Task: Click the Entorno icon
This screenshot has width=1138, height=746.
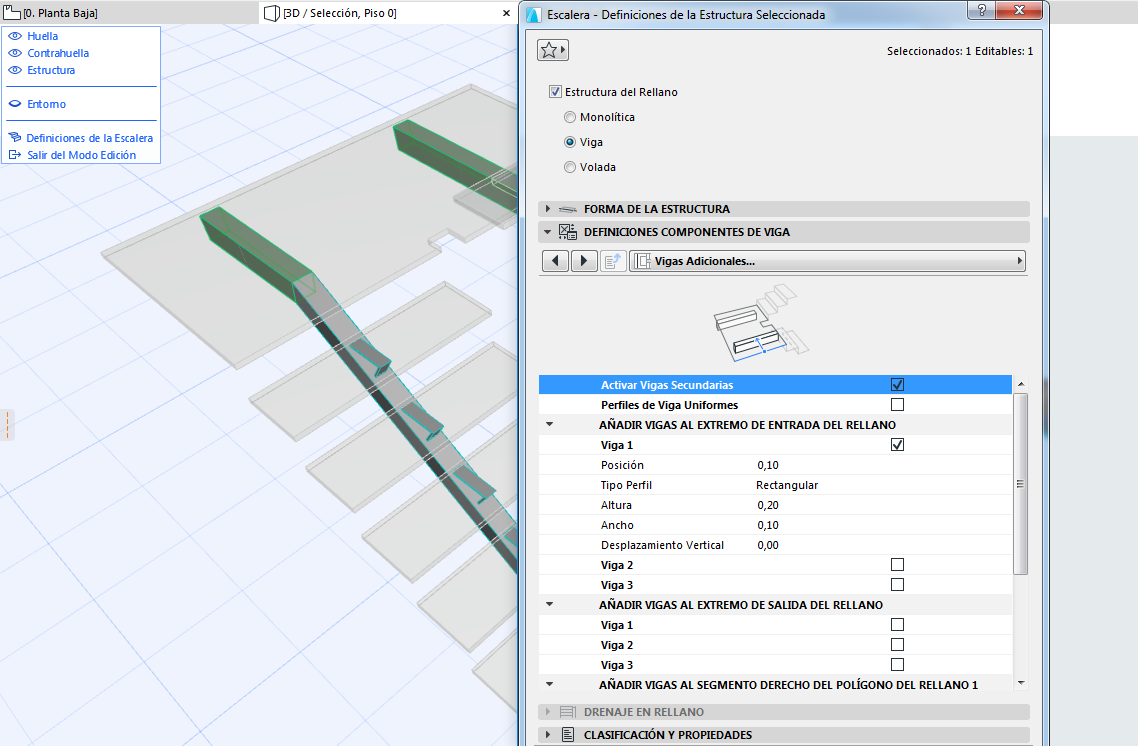Action: [x=15, y=104]
